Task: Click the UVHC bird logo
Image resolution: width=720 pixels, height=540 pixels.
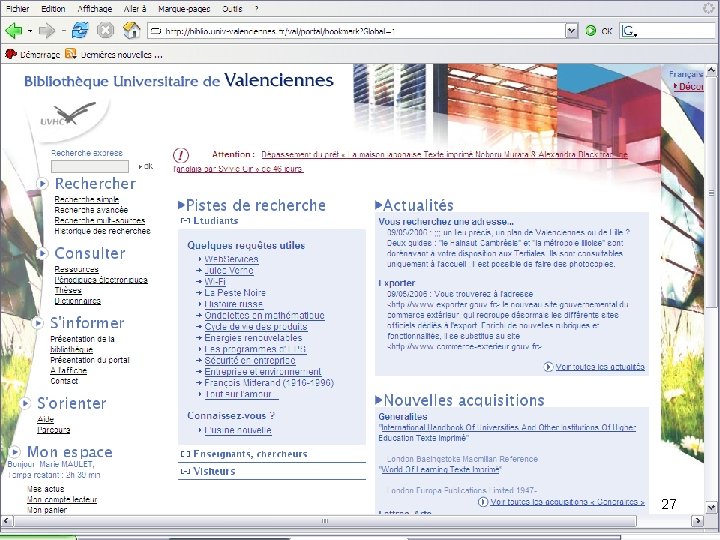Action: (69, 115)
